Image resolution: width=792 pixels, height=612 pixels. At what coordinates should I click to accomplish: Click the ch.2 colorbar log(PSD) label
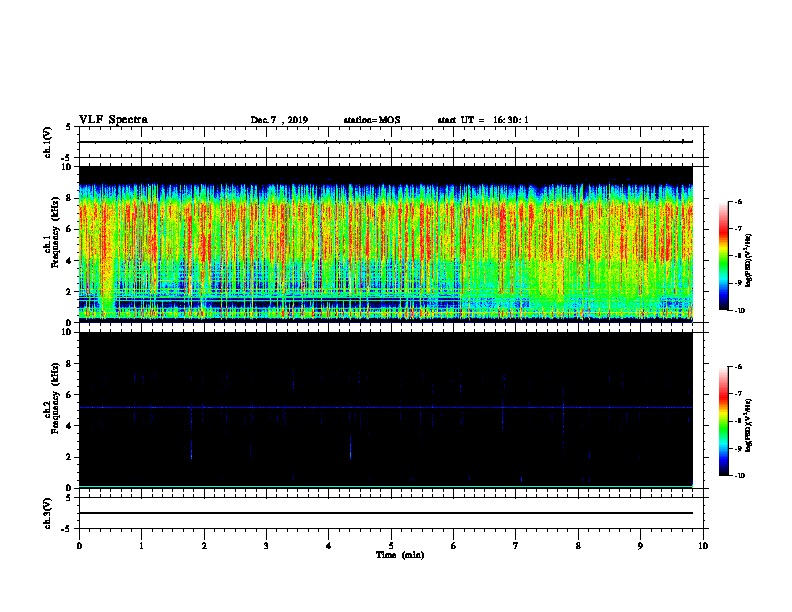[748, 425]
